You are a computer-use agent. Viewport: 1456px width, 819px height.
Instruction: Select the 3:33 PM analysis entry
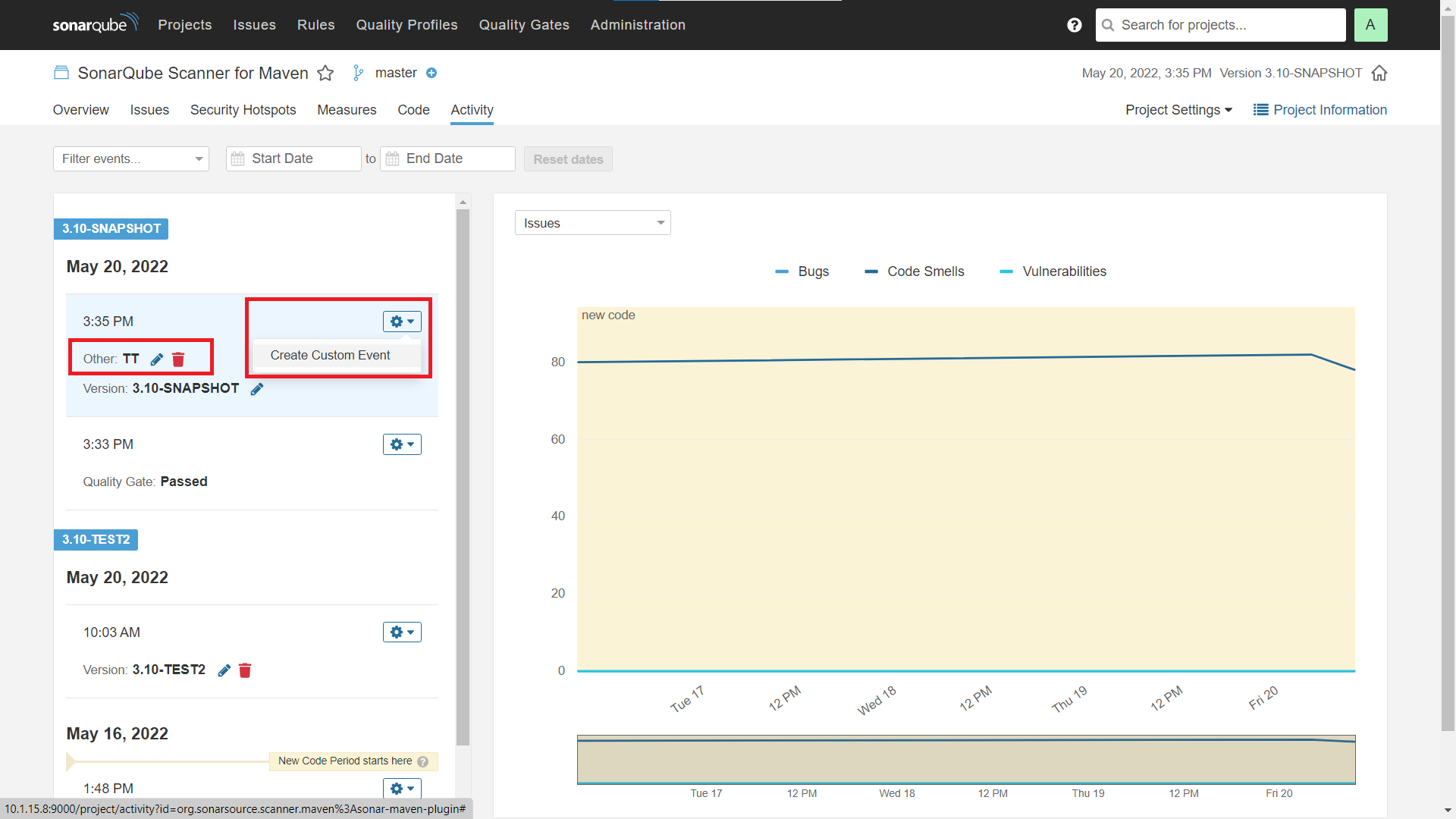pos(252,463)
